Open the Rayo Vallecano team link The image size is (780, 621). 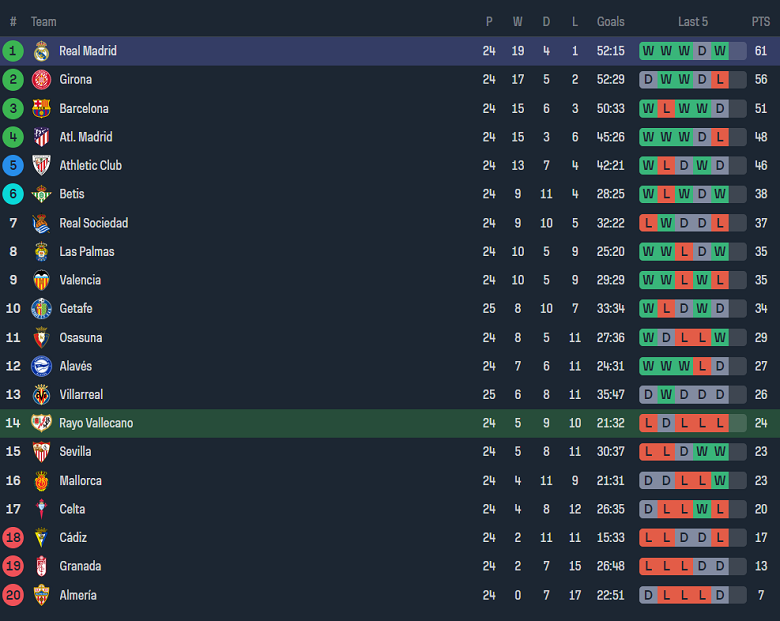[96, 423]
